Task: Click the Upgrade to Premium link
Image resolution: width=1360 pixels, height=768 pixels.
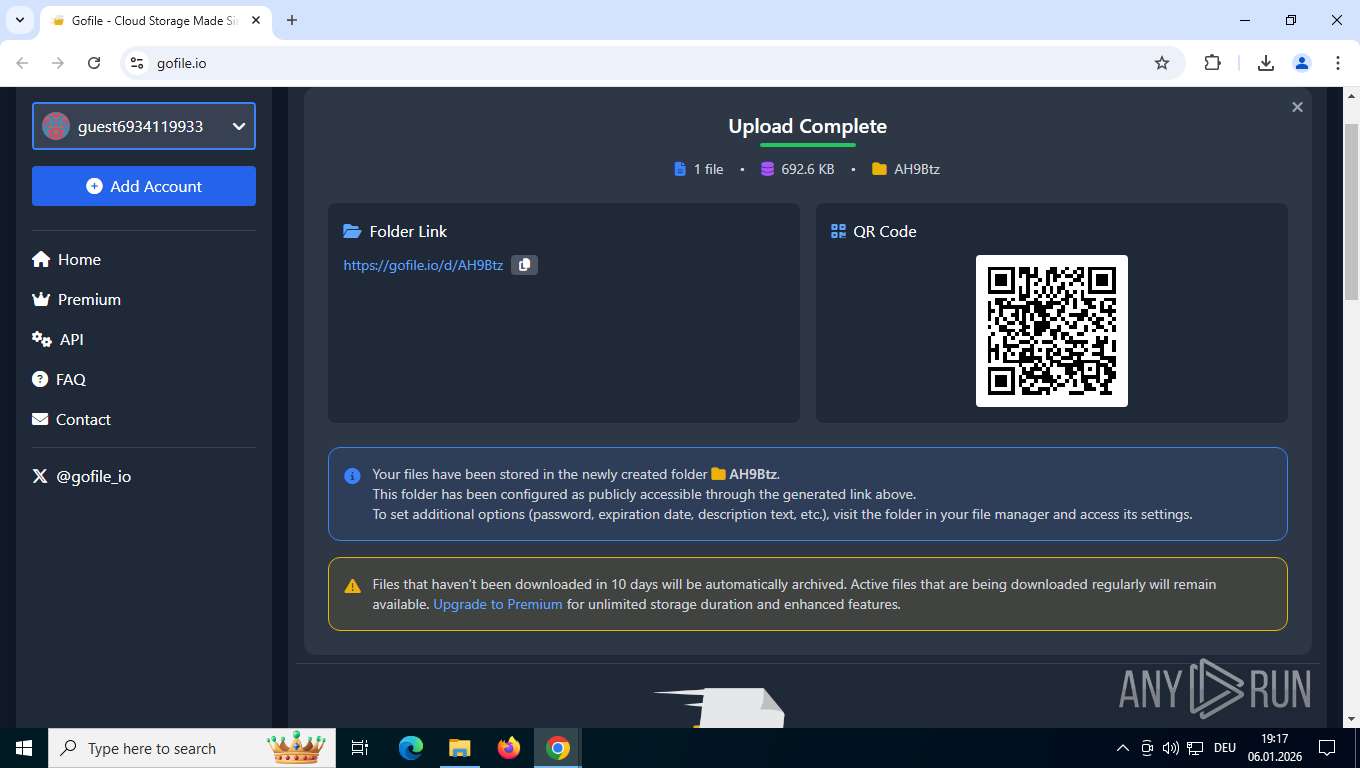Action: click(x=498, y=604)
